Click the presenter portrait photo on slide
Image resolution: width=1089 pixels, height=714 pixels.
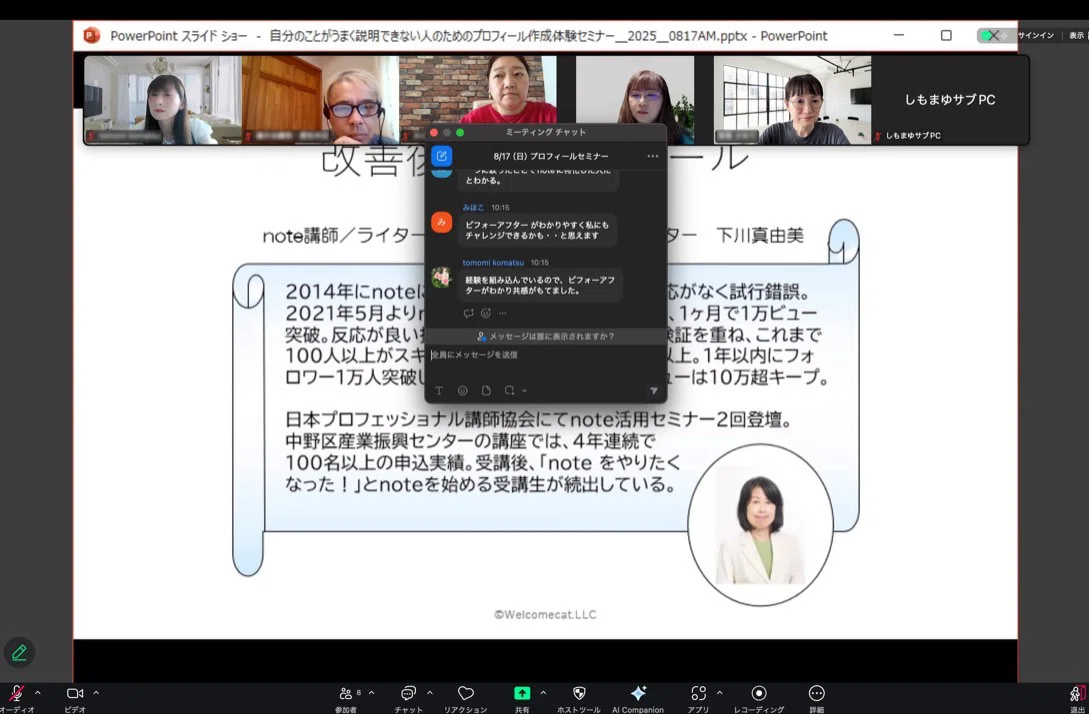pos(760,525)
